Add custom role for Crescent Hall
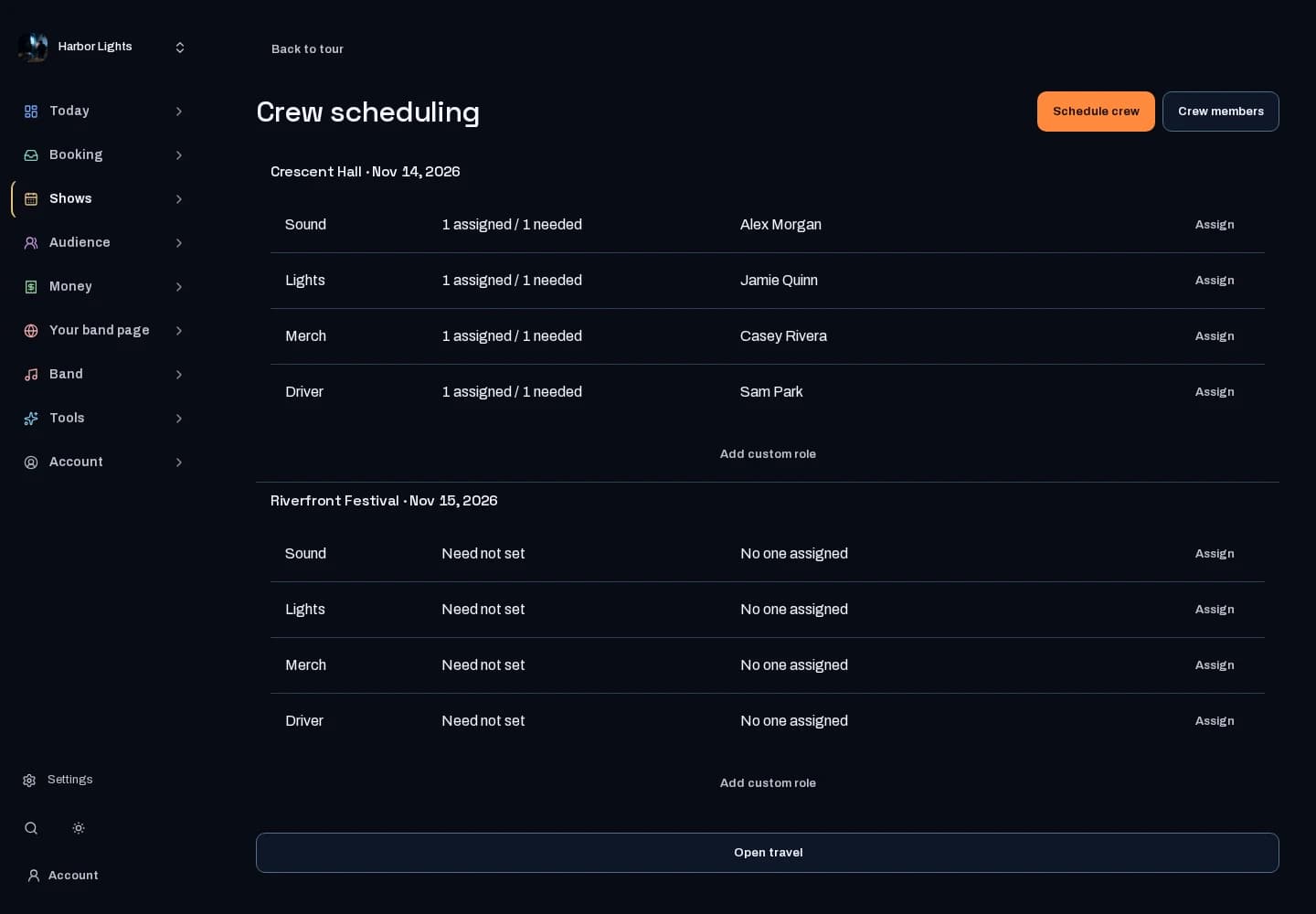This screenshot has width=1316, height=914. point(768,454)
